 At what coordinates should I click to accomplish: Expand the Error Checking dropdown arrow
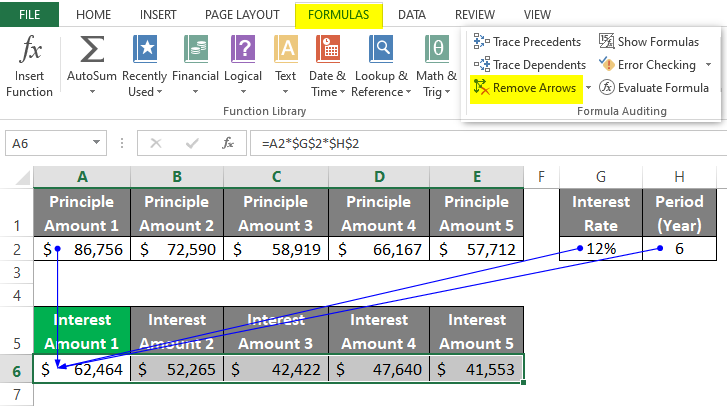(708, 65)
